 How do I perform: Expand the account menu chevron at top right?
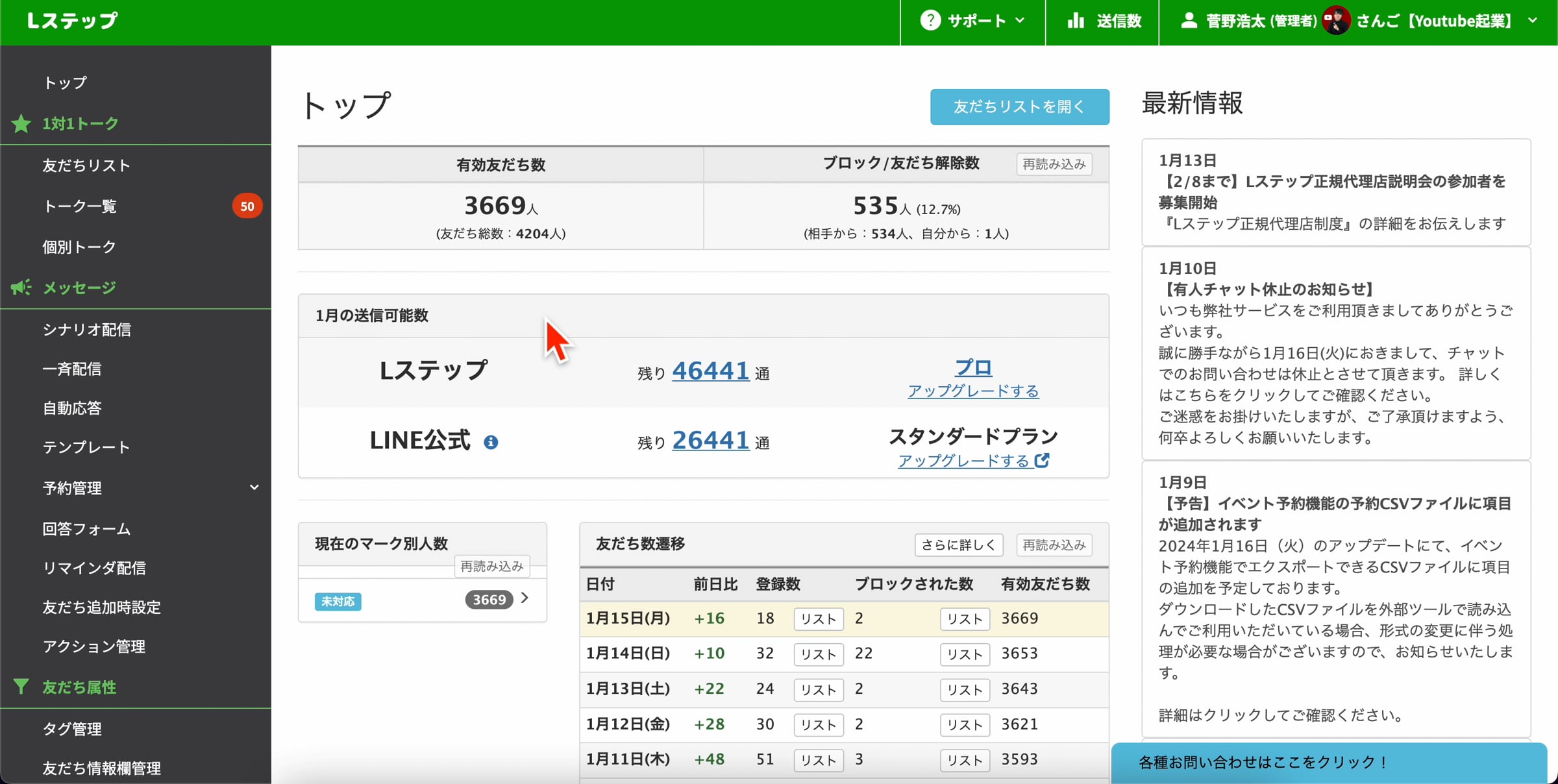[x=1533, y=21]
